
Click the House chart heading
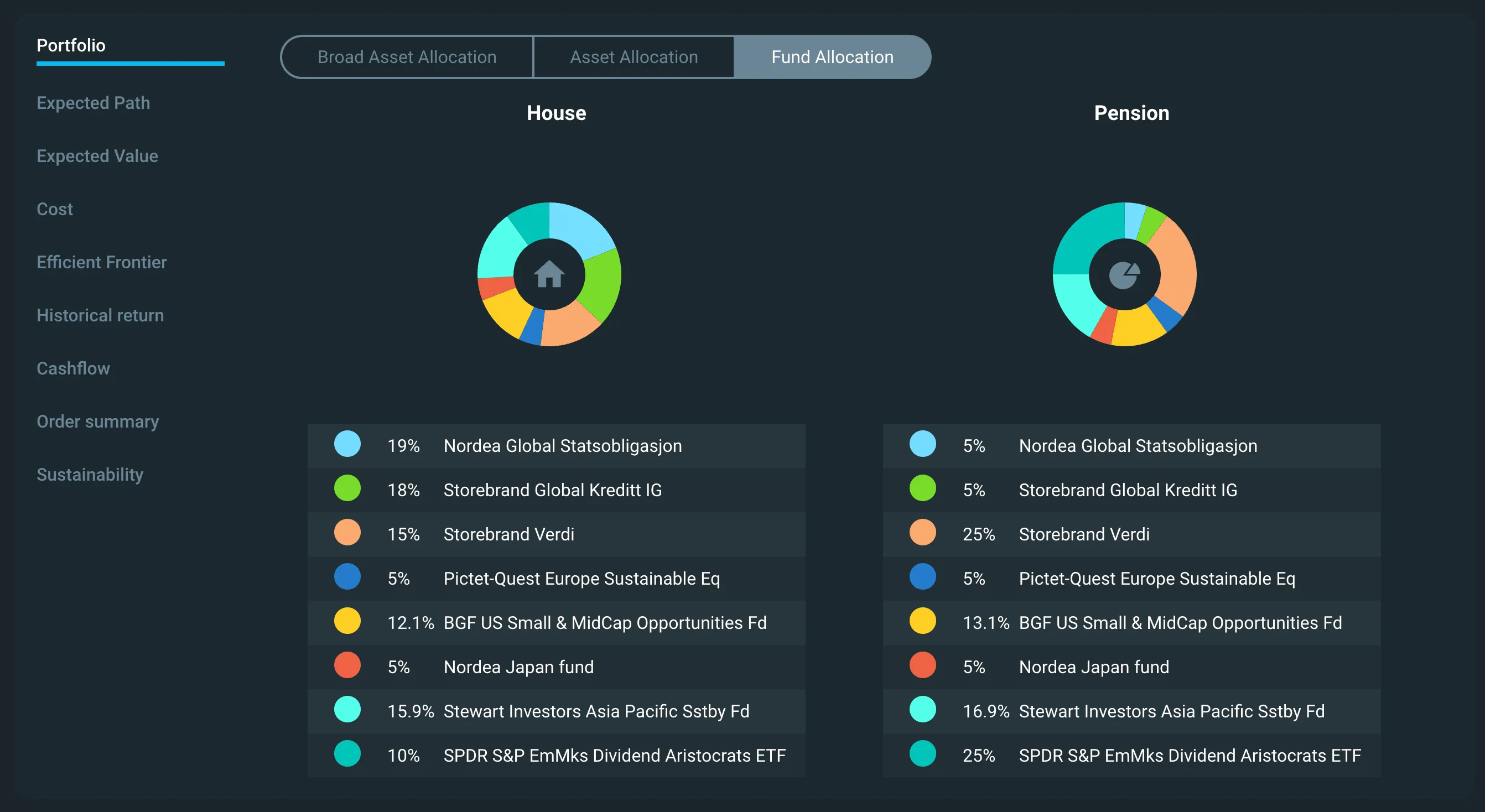556,113
